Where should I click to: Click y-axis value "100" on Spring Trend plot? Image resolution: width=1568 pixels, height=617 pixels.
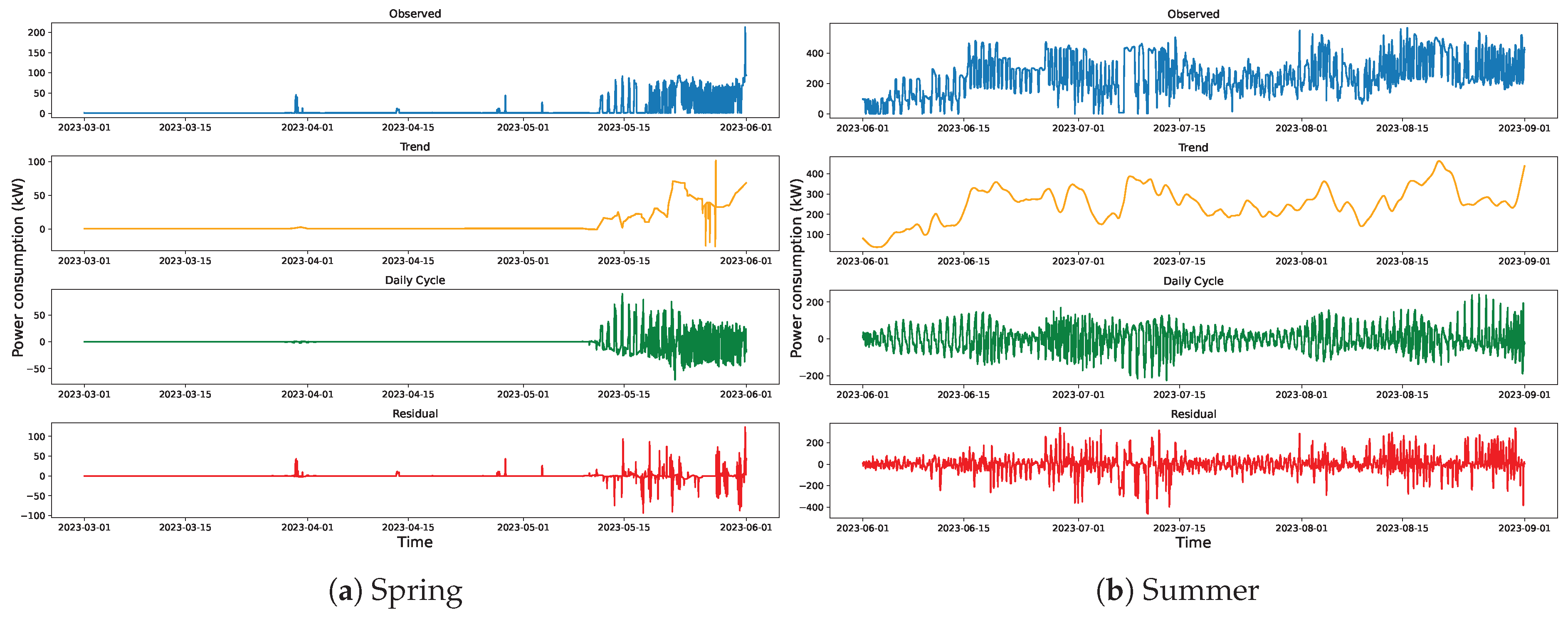coord(37,161)
